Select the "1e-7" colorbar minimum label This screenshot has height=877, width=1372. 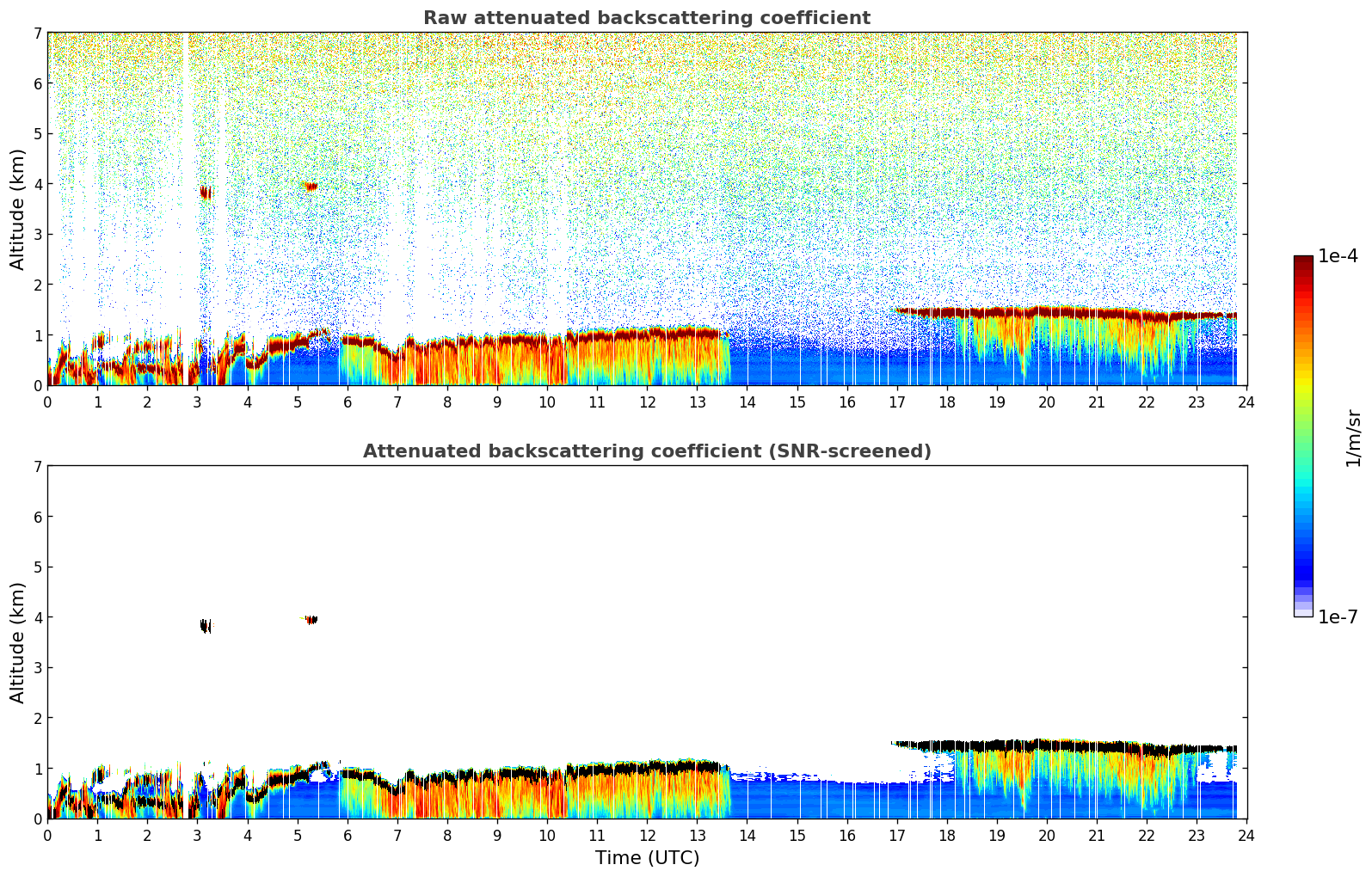(1338, 617)
